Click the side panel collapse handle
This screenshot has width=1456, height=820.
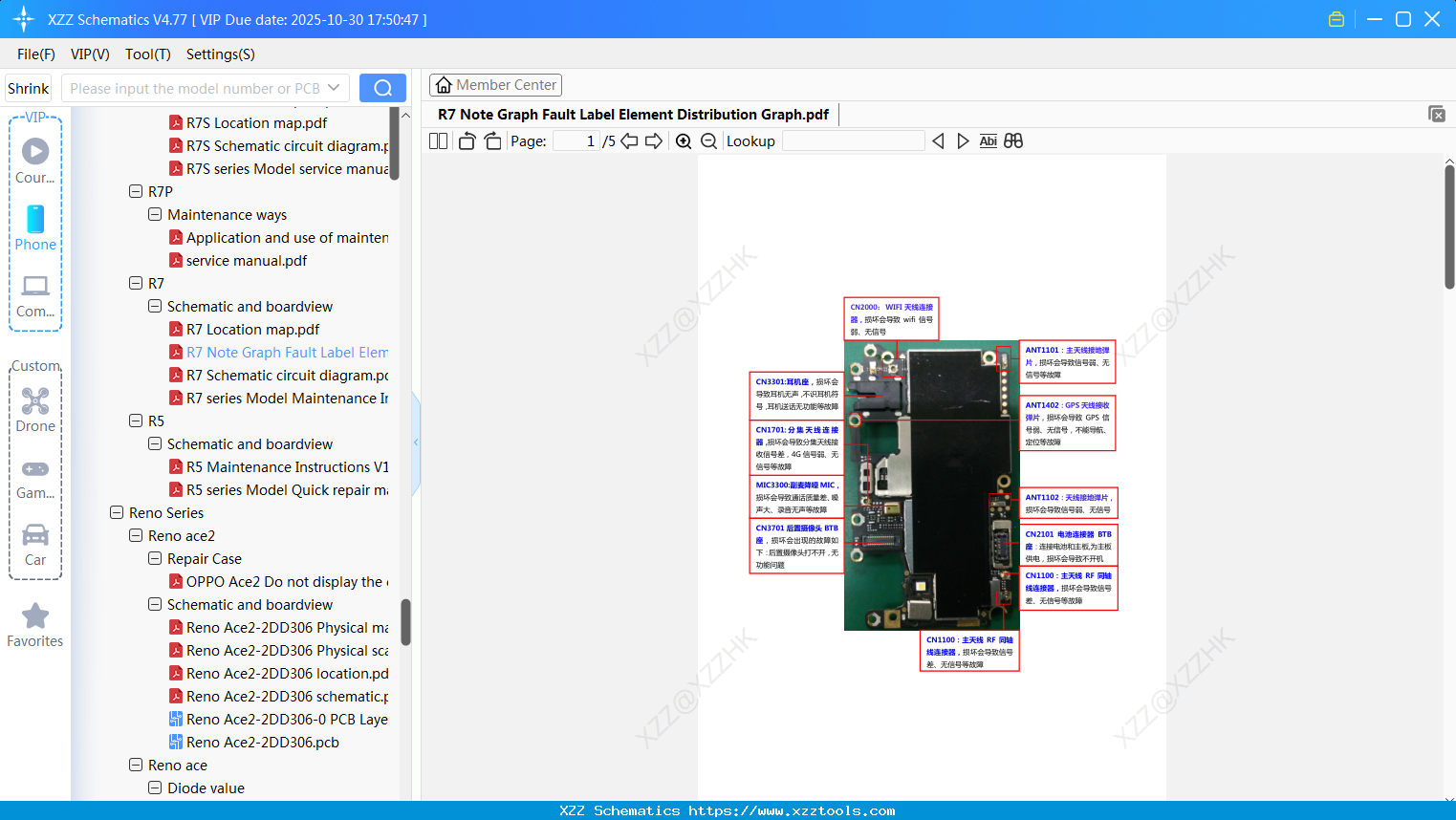[416, 442]
